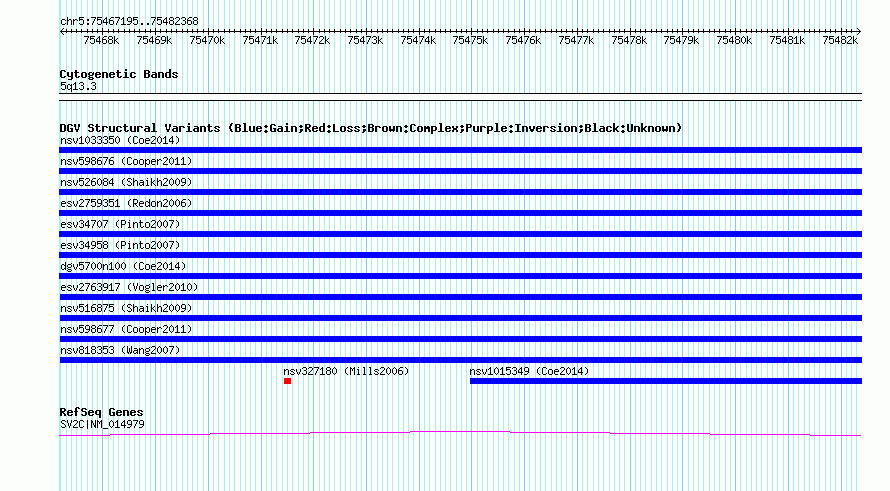Open nsv516875 (Shaikh2009) variant
890x491 pixels.
tap(126, 308)
